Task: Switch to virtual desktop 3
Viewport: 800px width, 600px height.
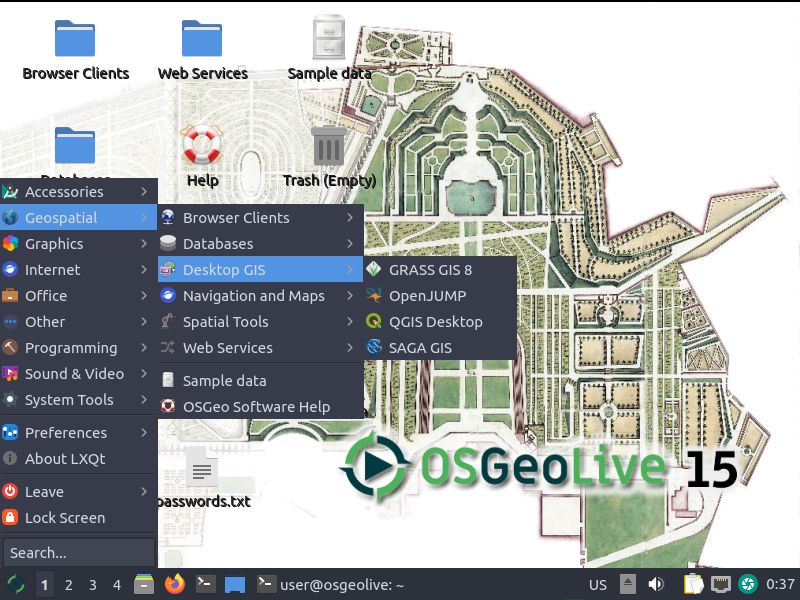Action: (93, 585)
